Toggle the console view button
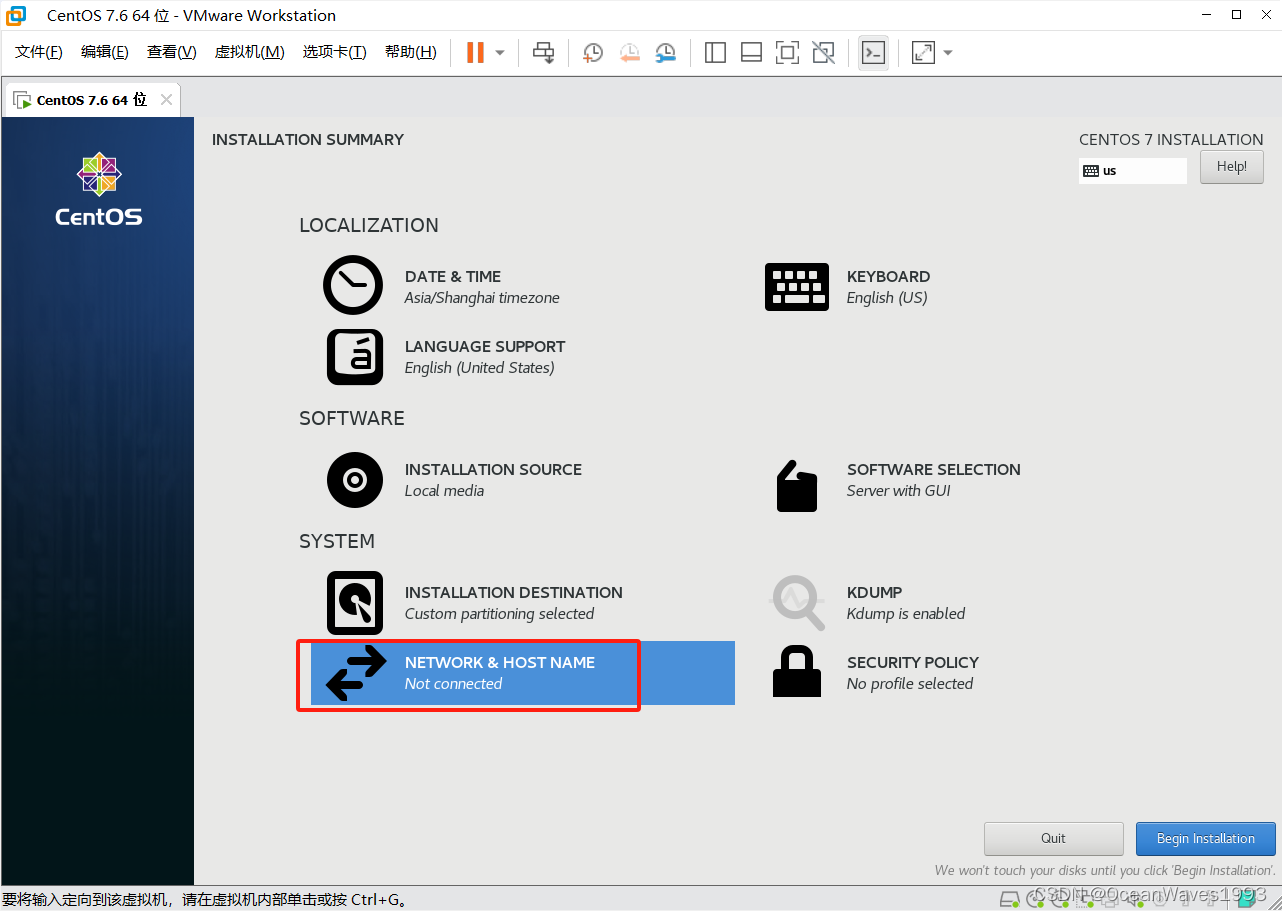The image size is (1282, 911). [873, 52]
